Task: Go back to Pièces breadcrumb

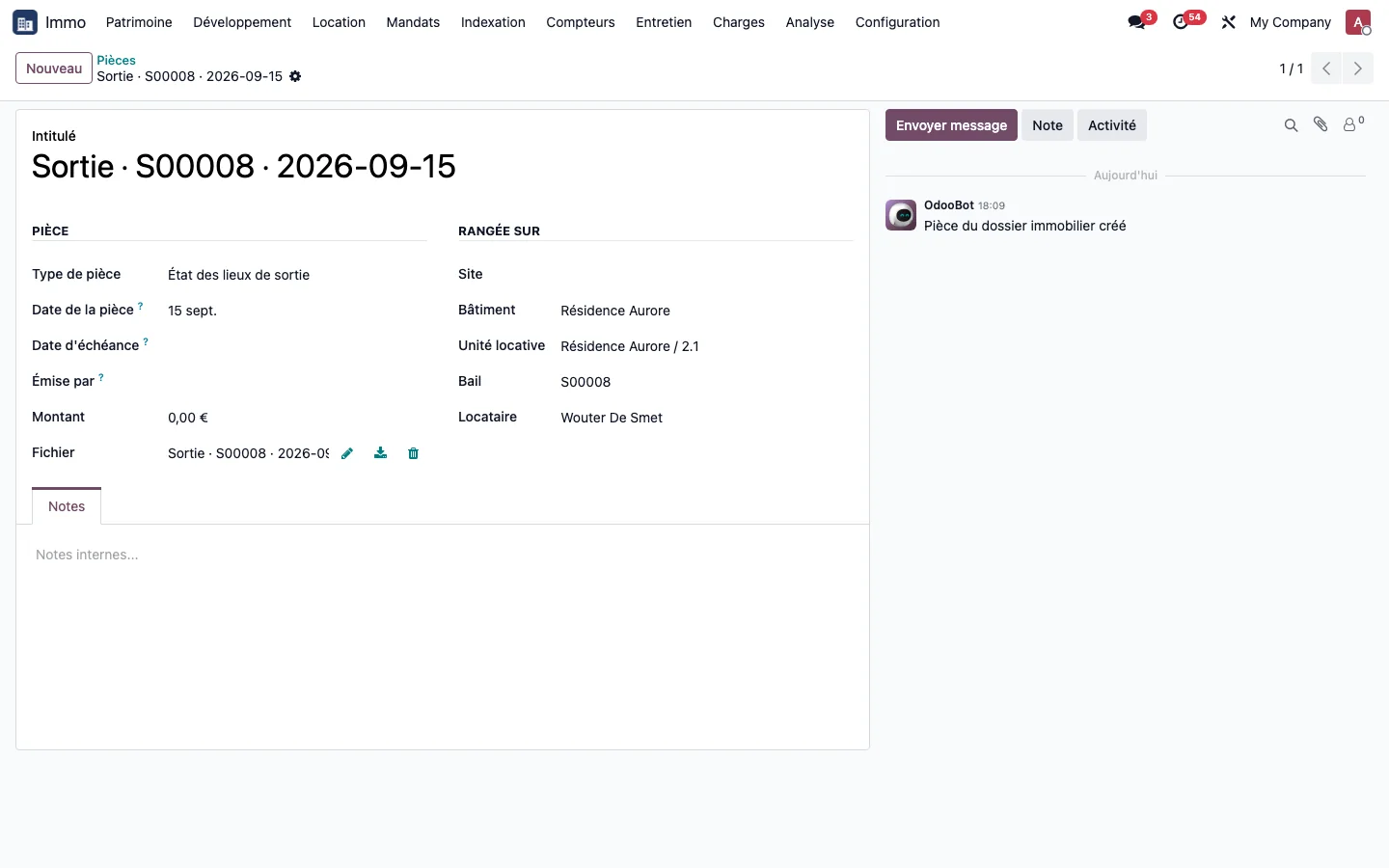Action: (116, 60)
